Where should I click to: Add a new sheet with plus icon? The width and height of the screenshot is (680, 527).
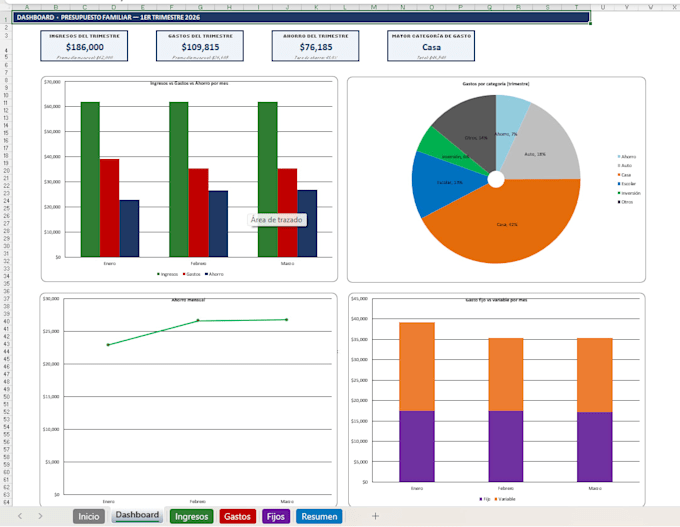pos(376,516)
